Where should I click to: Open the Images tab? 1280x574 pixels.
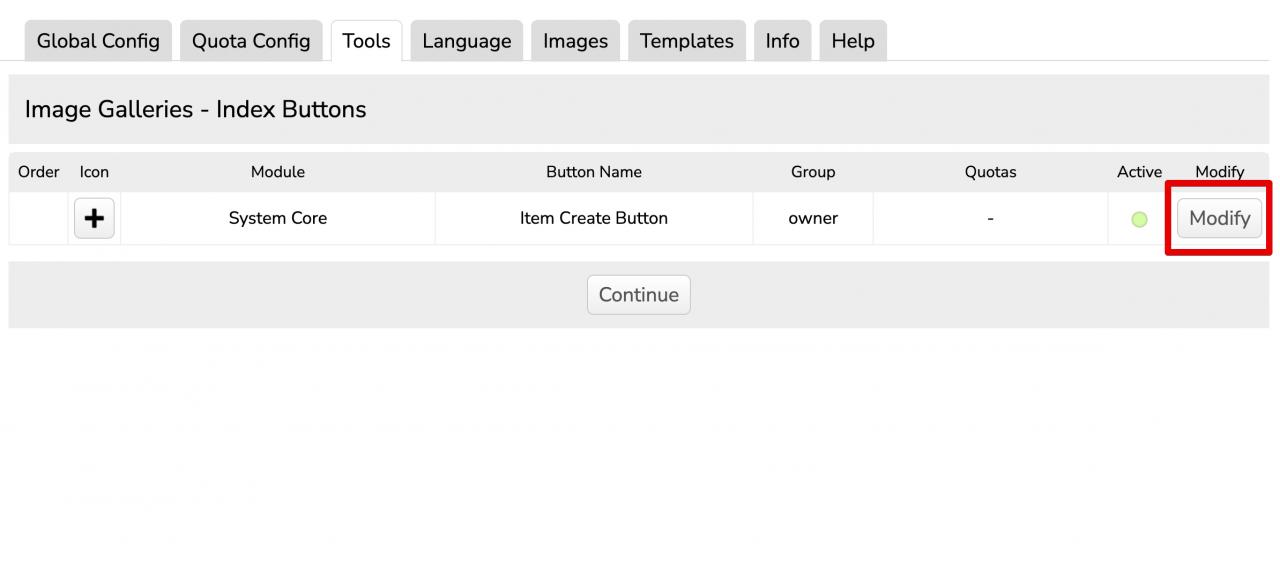[575, 41]
